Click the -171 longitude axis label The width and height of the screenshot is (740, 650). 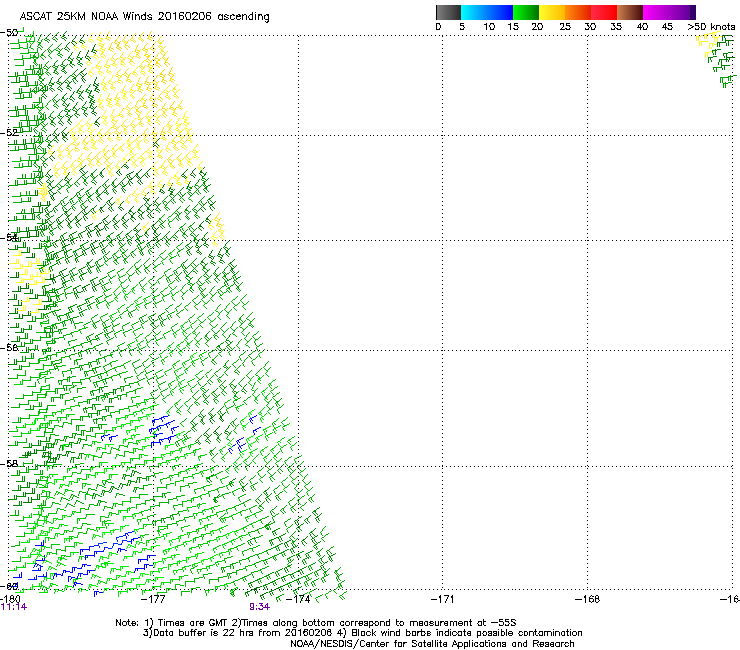443,599
